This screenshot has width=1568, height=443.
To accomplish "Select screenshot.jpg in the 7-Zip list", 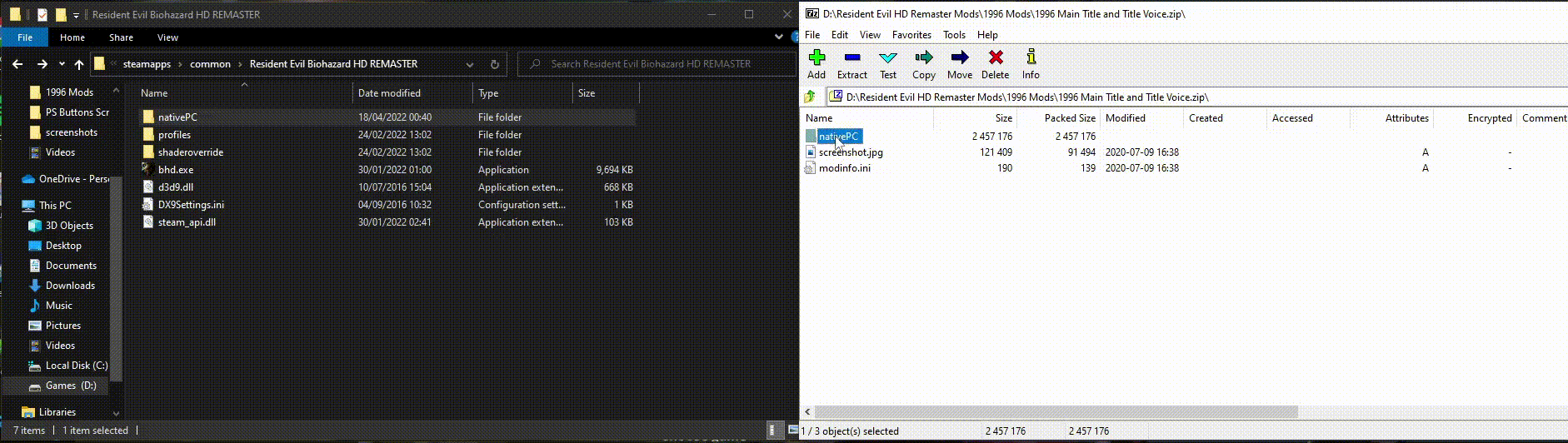I will pos(851,152).
